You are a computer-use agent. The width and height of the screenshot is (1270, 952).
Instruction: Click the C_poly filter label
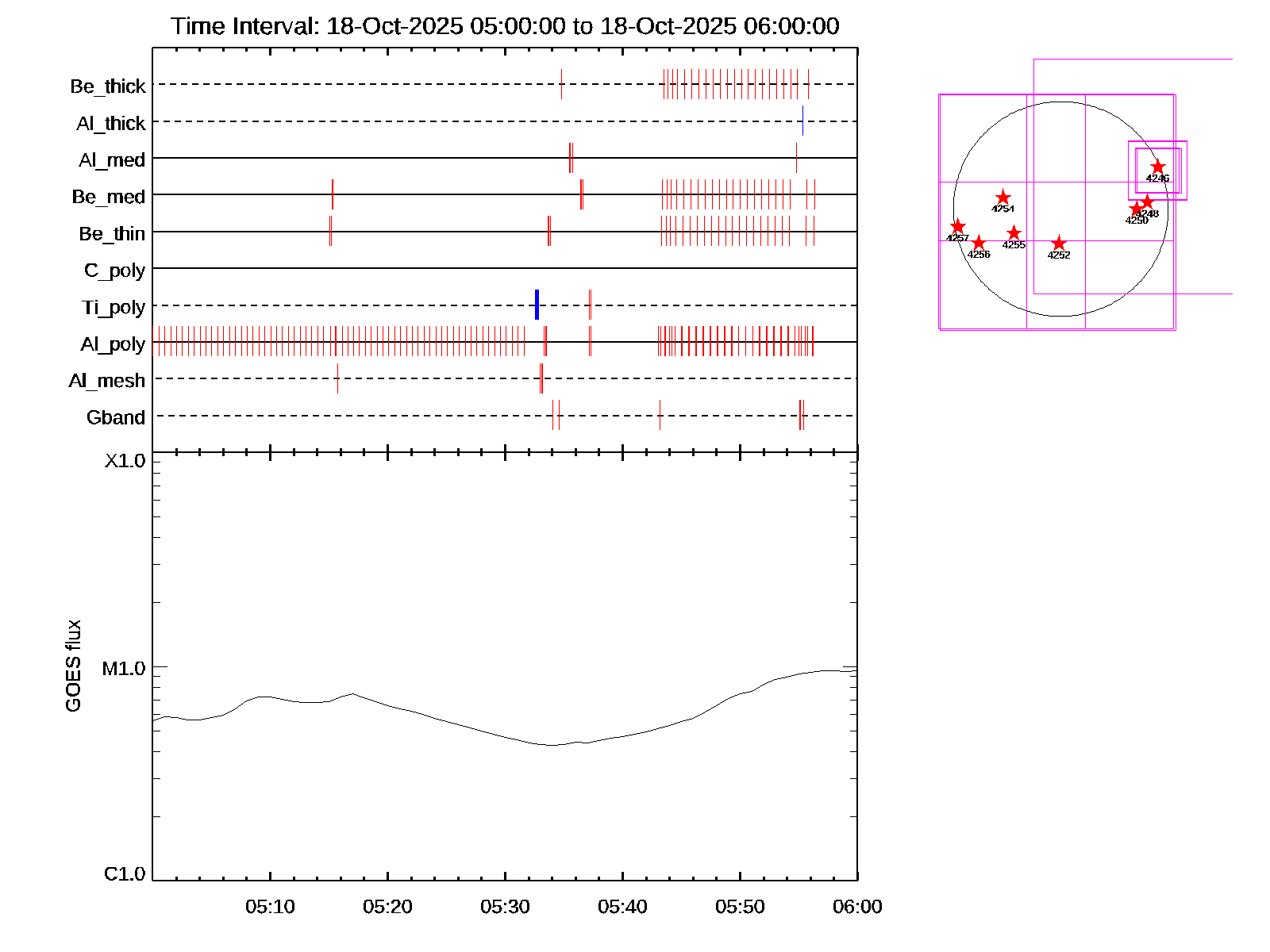[x=115, y=271]
